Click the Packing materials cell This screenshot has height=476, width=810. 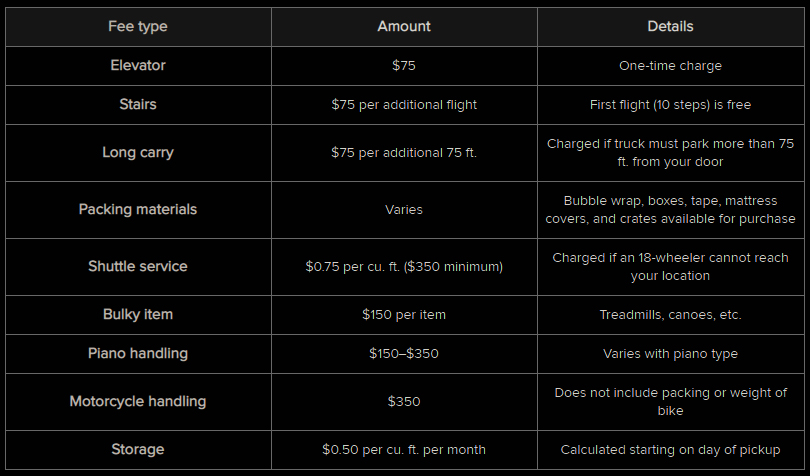(138, 209)
